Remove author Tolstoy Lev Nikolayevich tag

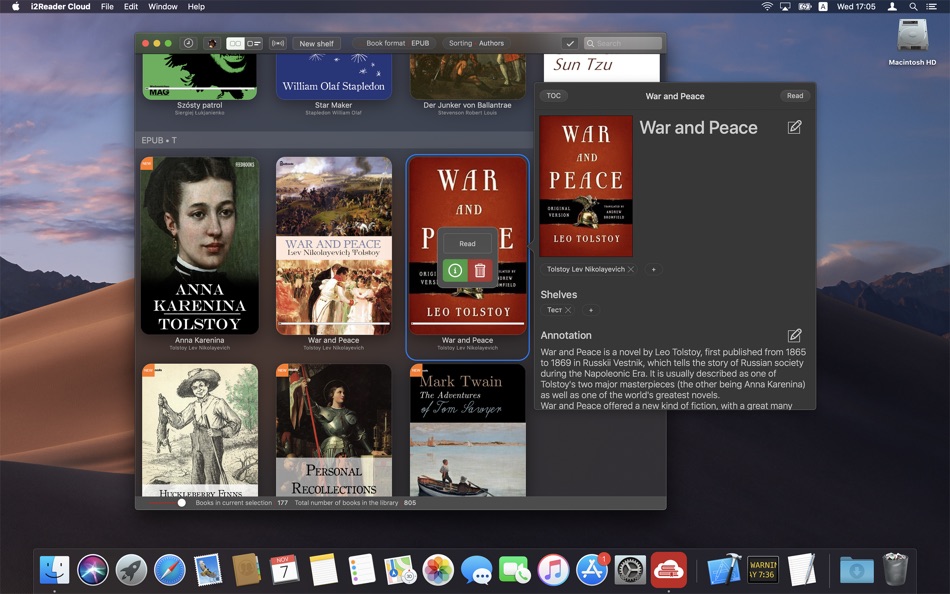tap(631, 269)
